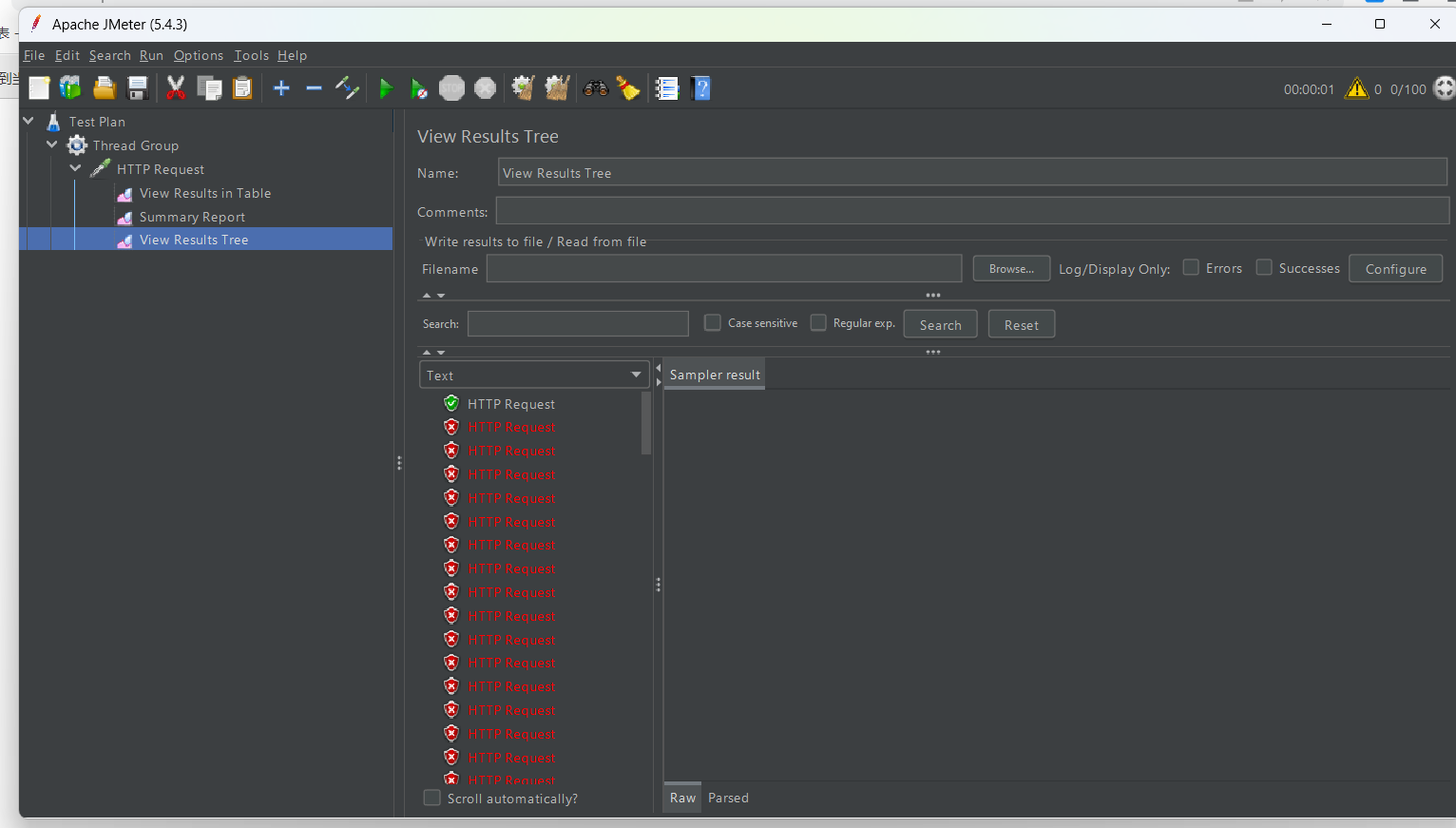Click the Reset button
The height and width of the screenshot is (828, 1456).
pos(1022,324)
